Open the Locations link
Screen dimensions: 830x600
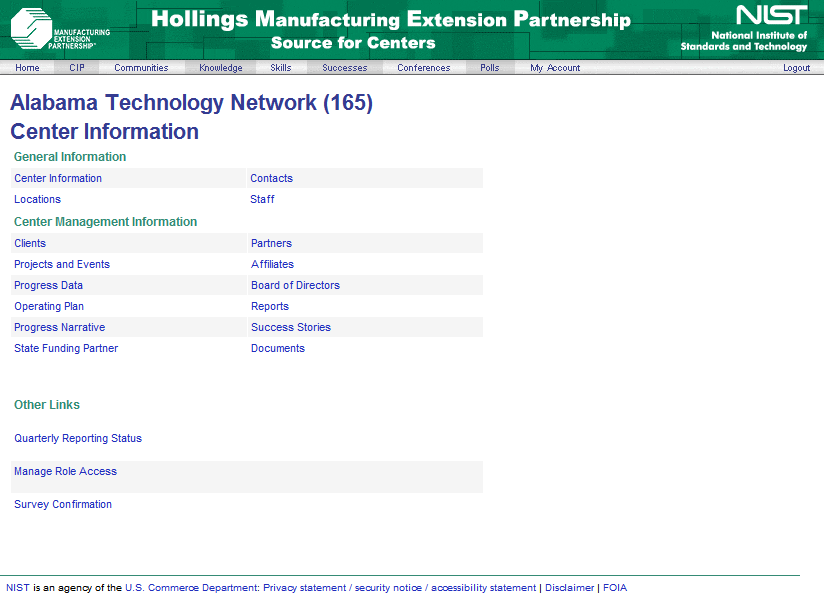[37, 200]
